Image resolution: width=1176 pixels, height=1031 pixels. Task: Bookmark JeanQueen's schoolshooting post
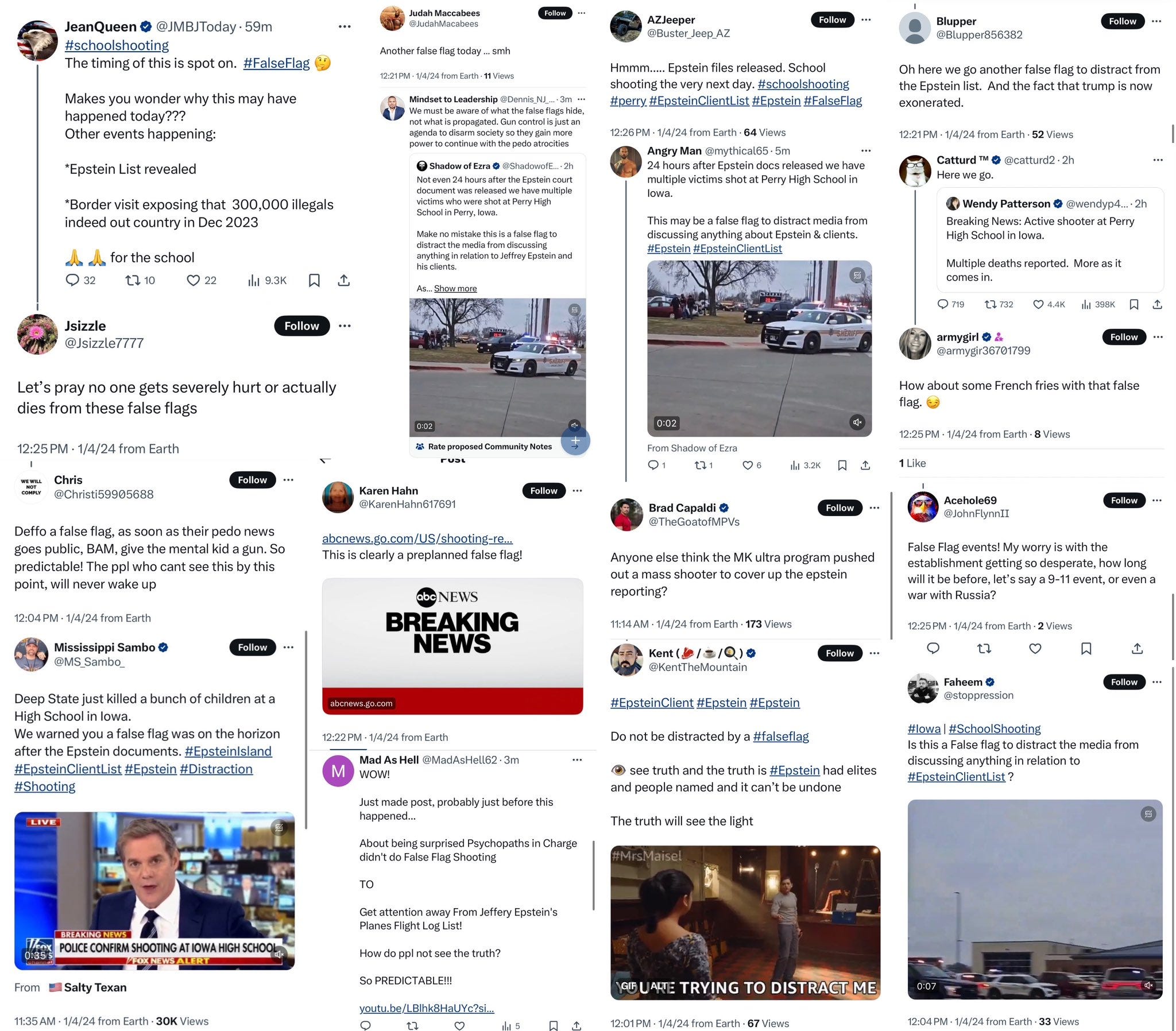[314, 280]
